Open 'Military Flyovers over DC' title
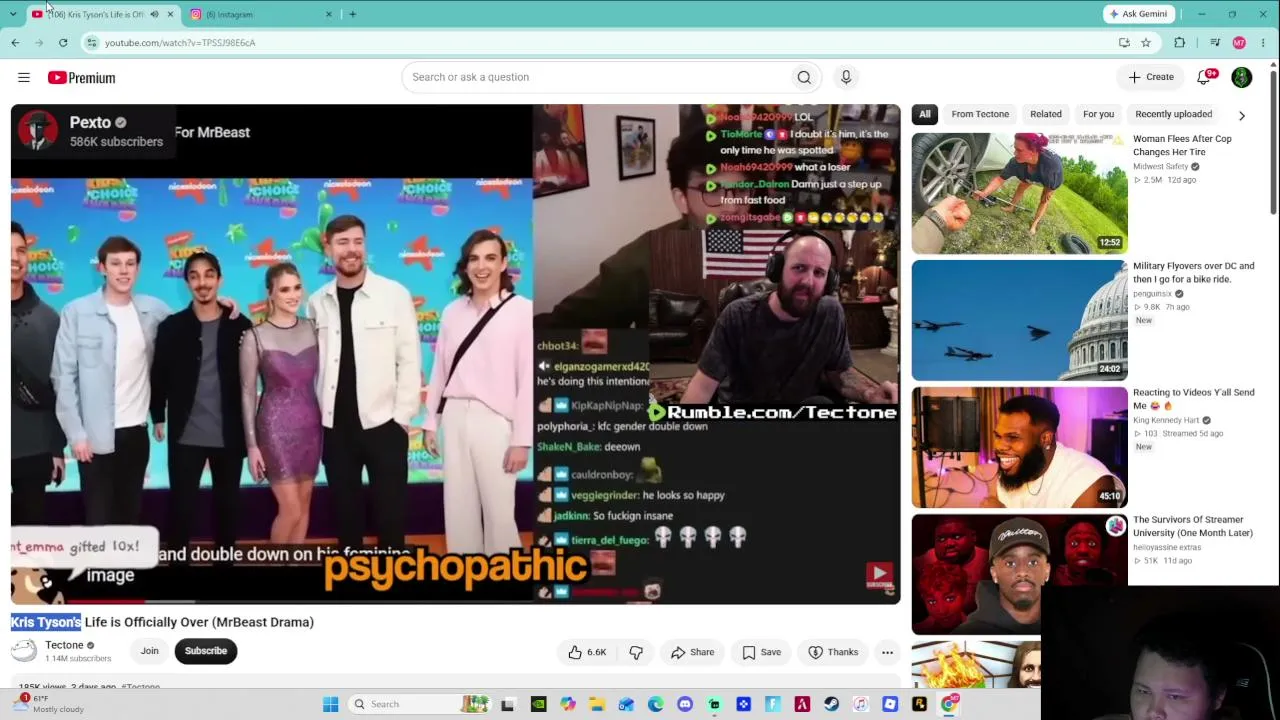Image resolution: width=1280 pixels, height=720 pixels. pyautogui.click(x=1193, y=272)
